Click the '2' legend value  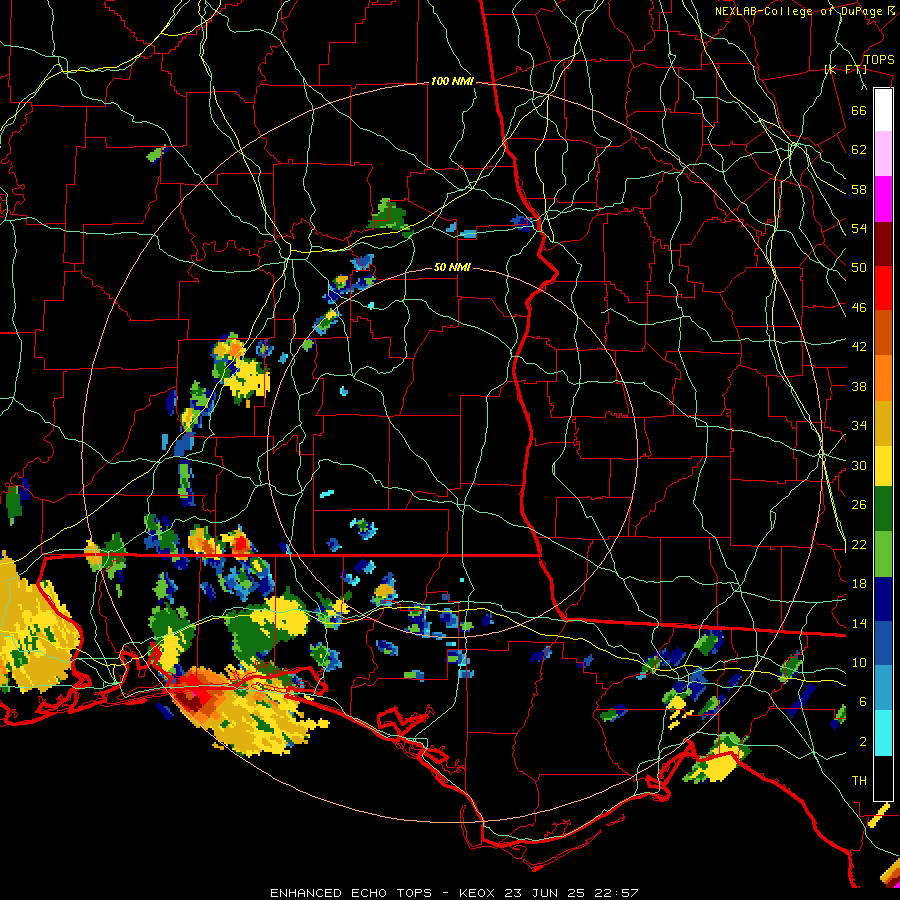click(x=863, y=742)
